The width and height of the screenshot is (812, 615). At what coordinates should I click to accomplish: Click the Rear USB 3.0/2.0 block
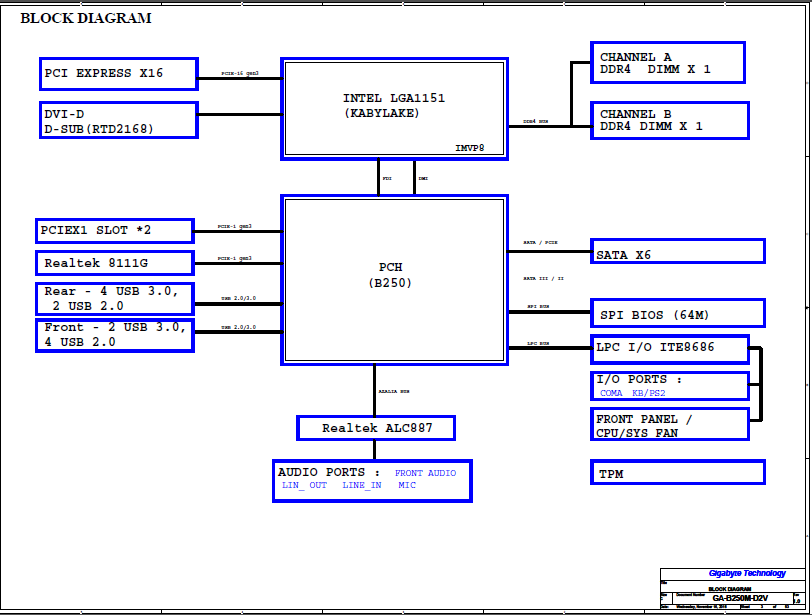(115, 299)
